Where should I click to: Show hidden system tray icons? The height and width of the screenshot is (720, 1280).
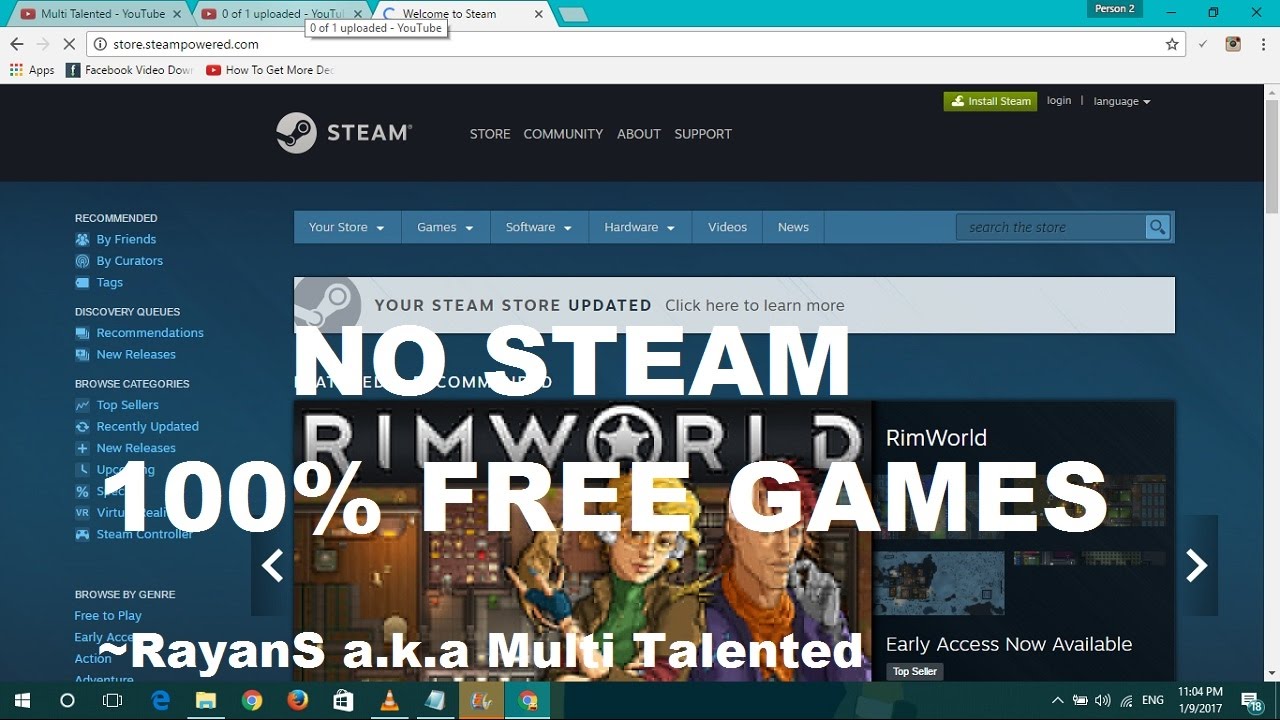point(1057,700)
